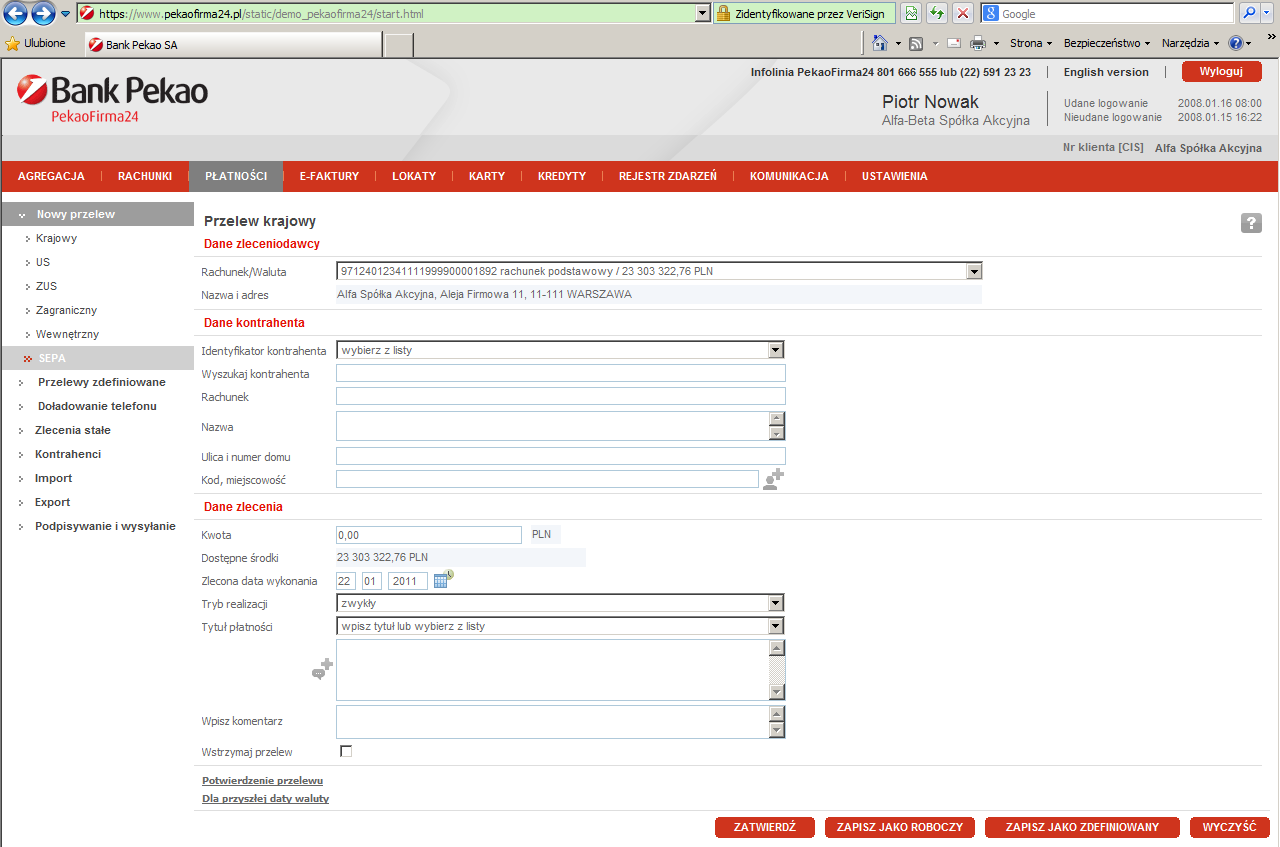Screen dimensions: 1280x847
Task: Click the Kwota amount field
Action: 429,535
